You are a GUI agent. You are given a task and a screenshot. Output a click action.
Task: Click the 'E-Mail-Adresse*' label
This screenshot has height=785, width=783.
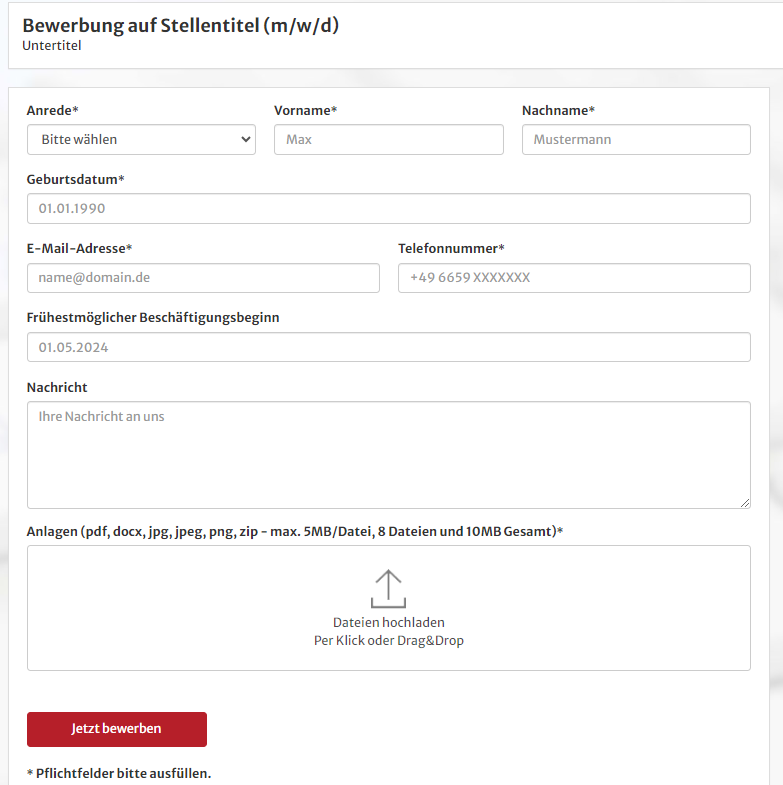coord(79,248)
